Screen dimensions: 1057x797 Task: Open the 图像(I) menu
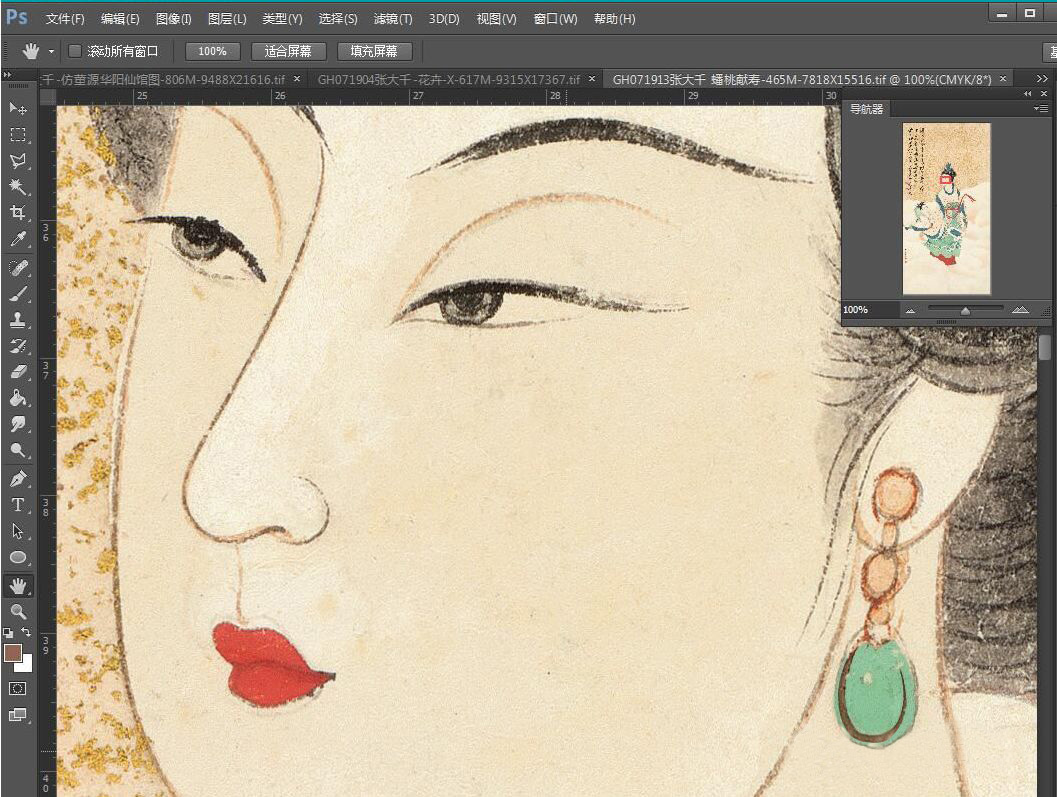point(173,19)
